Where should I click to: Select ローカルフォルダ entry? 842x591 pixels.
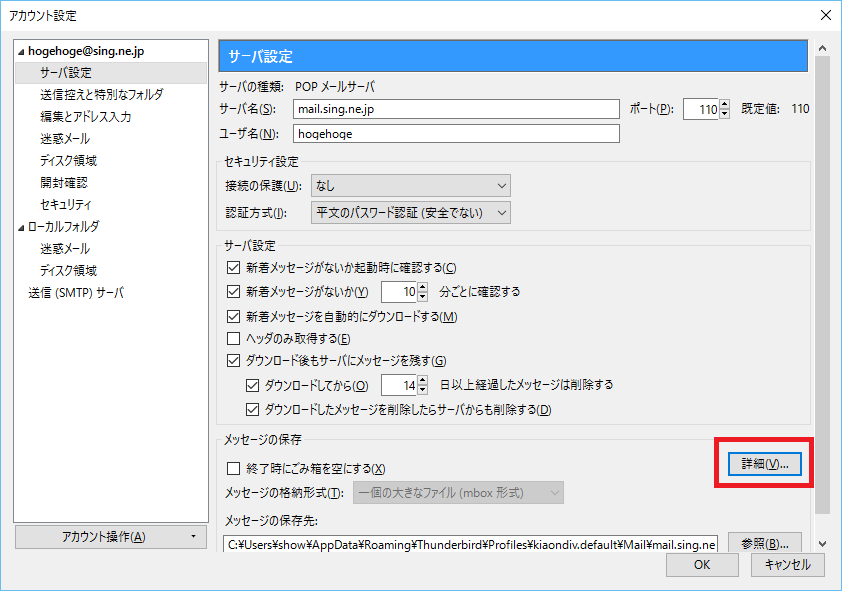coord(63,227)
